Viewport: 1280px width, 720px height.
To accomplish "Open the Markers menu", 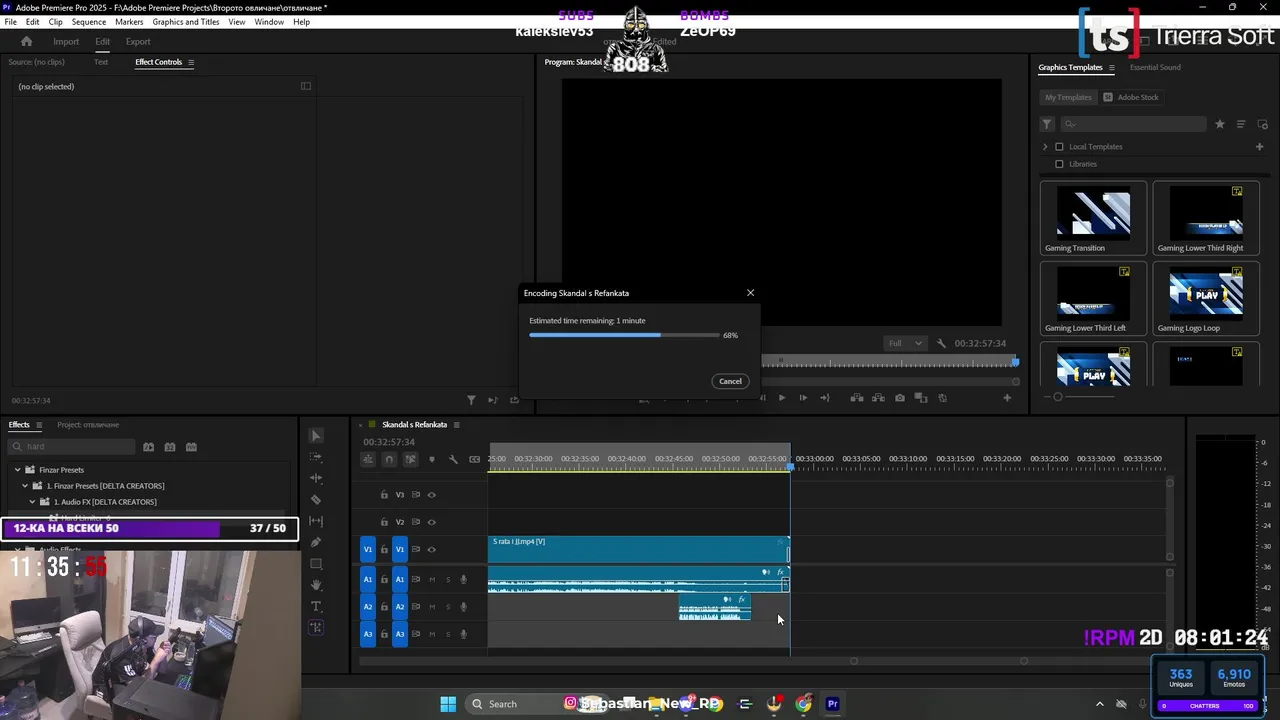I will [129, 22].
